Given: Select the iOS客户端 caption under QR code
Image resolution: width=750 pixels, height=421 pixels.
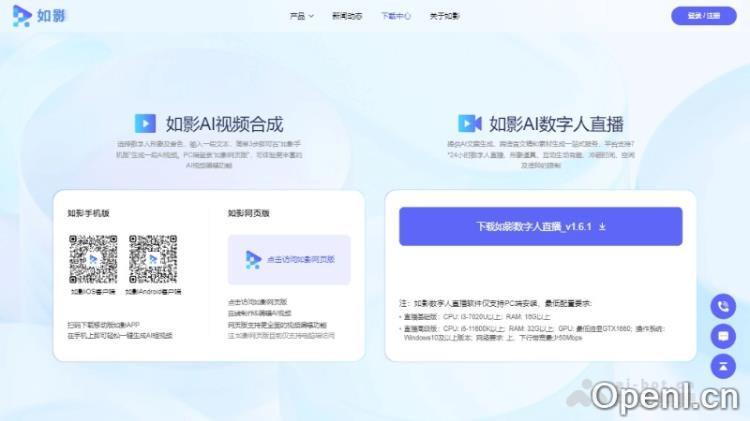Looking at the screenshot, I should point(93,291).
